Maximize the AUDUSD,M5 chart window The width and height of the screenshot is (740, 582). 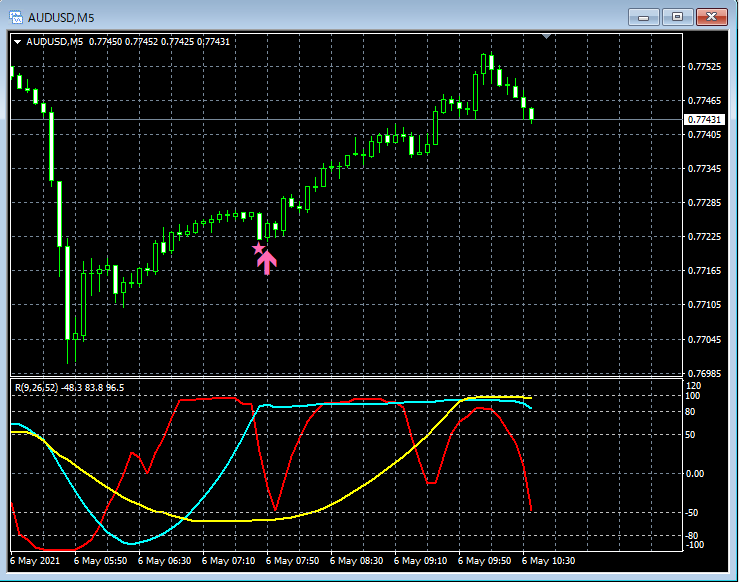(677, 17)
